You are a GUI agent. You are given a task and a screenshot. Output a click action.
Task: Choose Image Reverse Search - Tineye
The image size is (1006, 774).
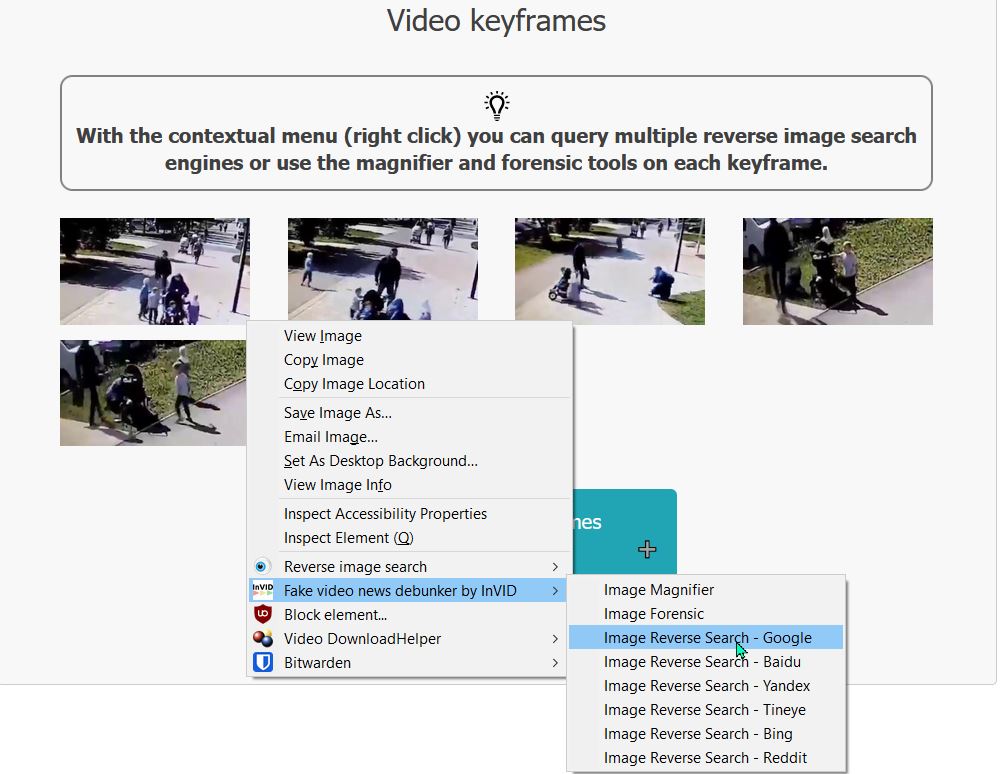tap(706, 709)
